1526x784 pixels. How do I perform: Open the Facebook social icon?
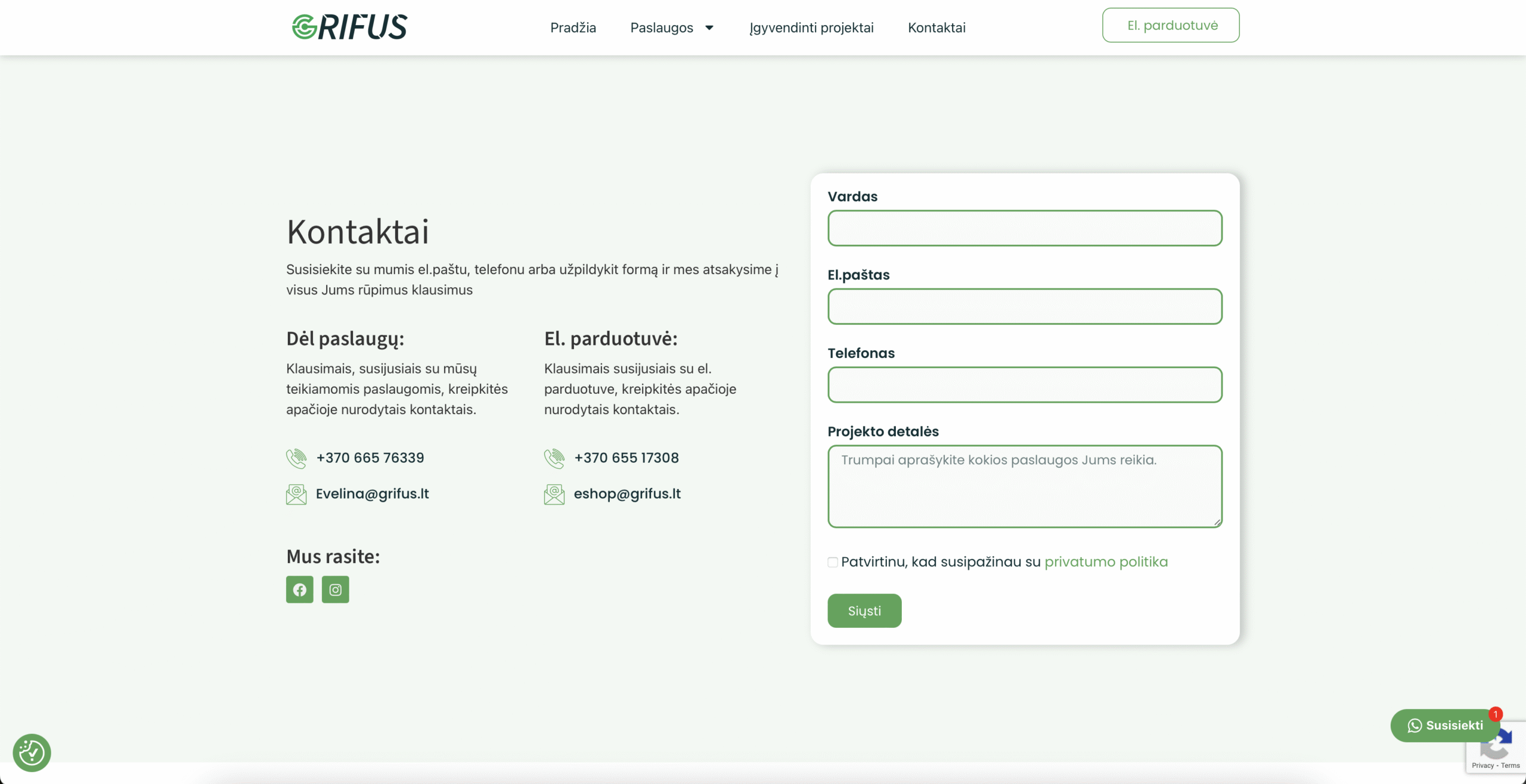[x=299, y=589]
